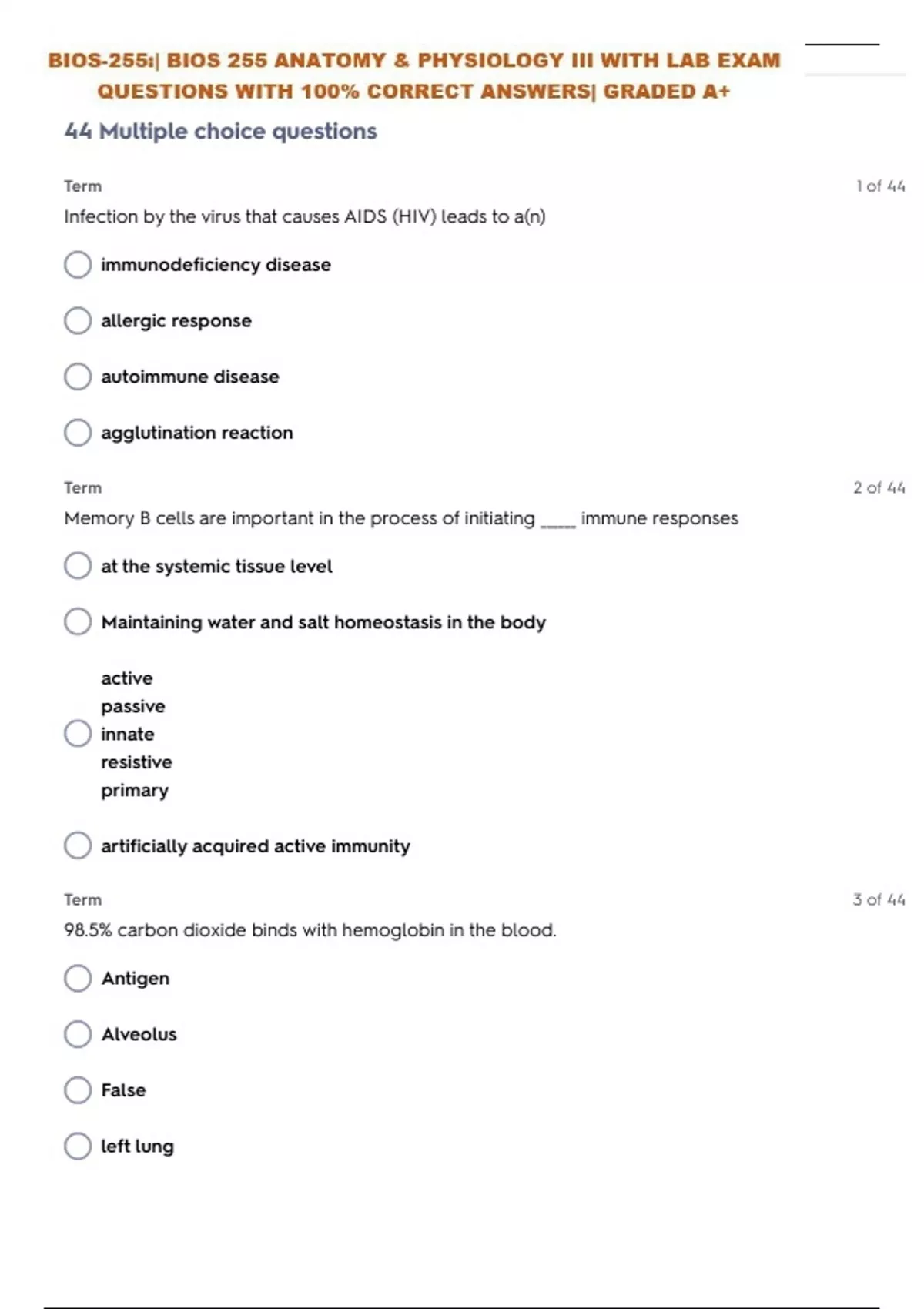This screenshot has width=924, height=1309.
Task: Click the Memory B cells question text
Action: [x=400, y=518]
